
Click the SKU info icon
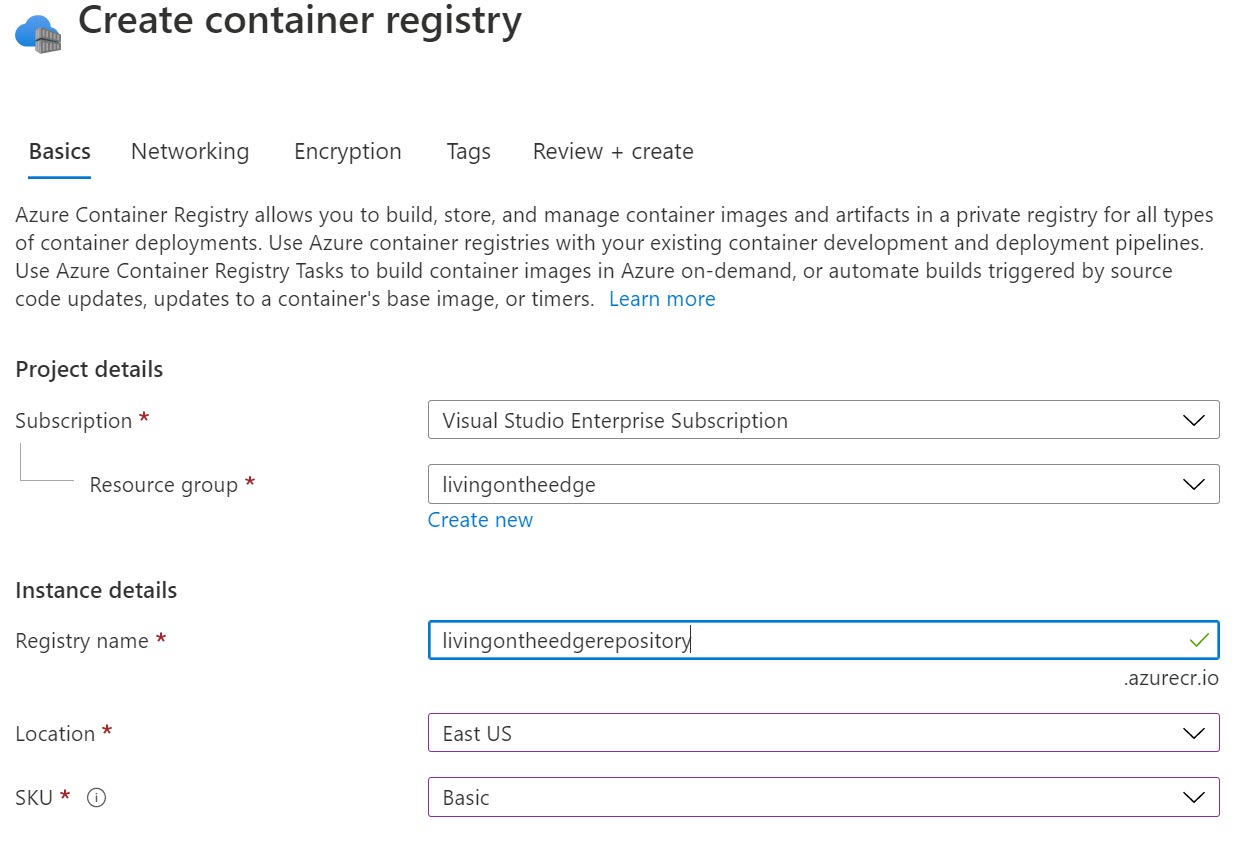coord(96,798)
